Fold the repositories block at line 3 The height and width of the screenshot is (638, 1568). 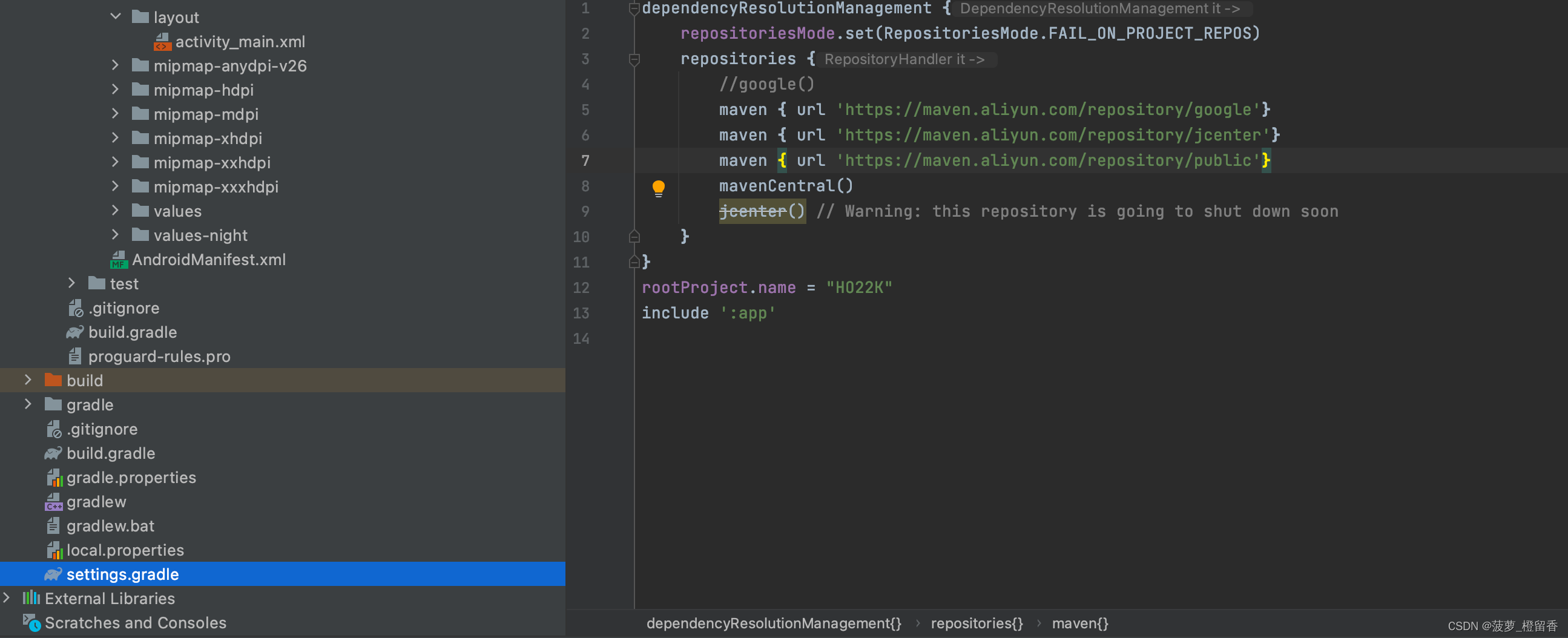click(x=634, y=59)
